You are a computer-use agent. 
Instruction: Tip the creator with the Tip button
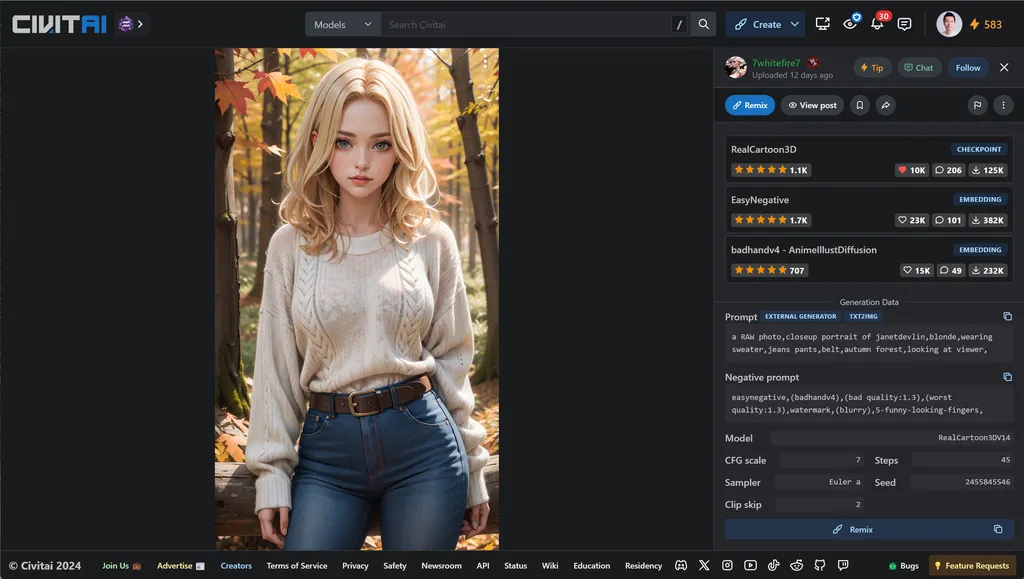tap(871, 67)
